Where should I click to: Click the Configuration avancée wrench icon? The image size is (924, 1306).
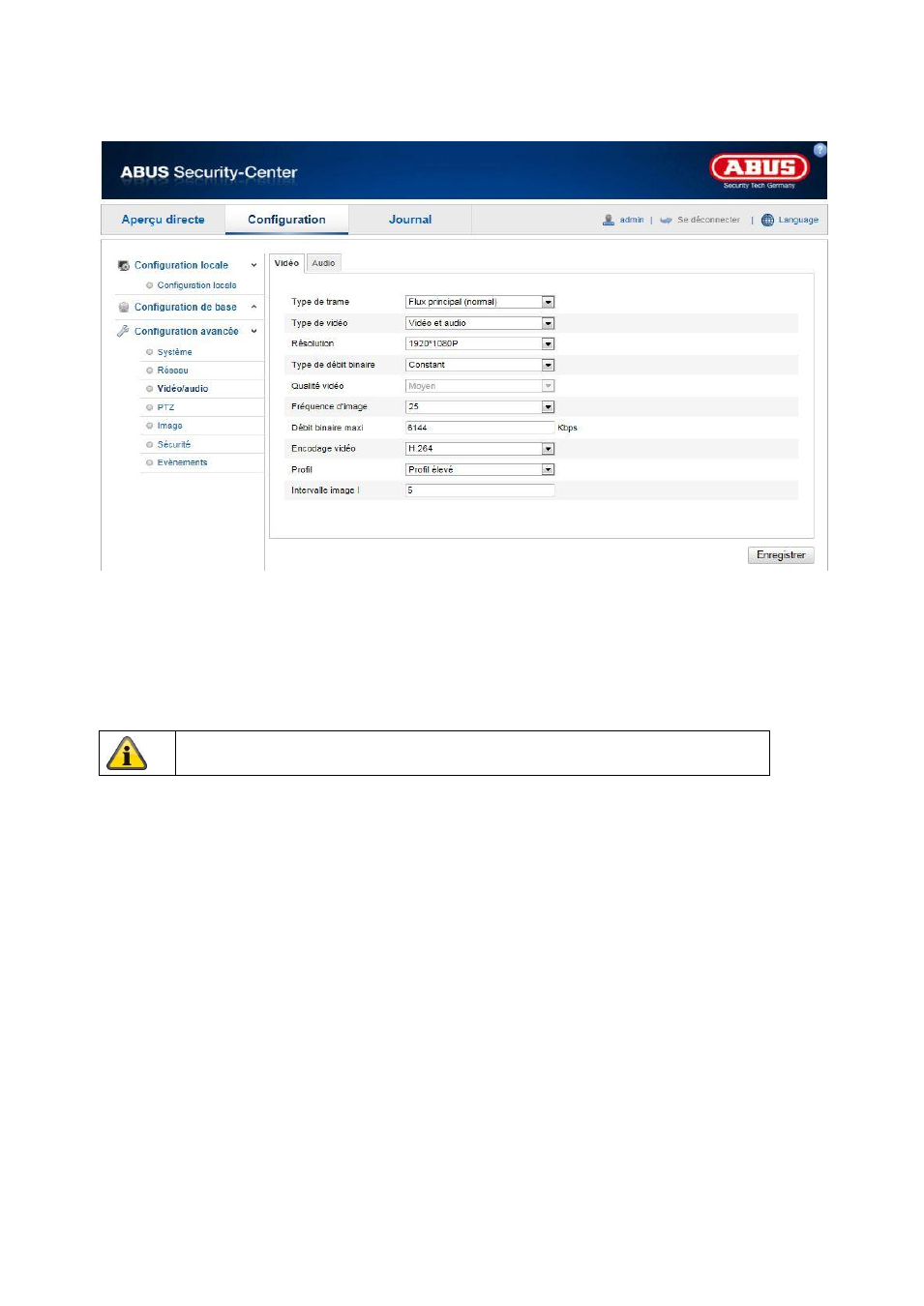(123, 331)
